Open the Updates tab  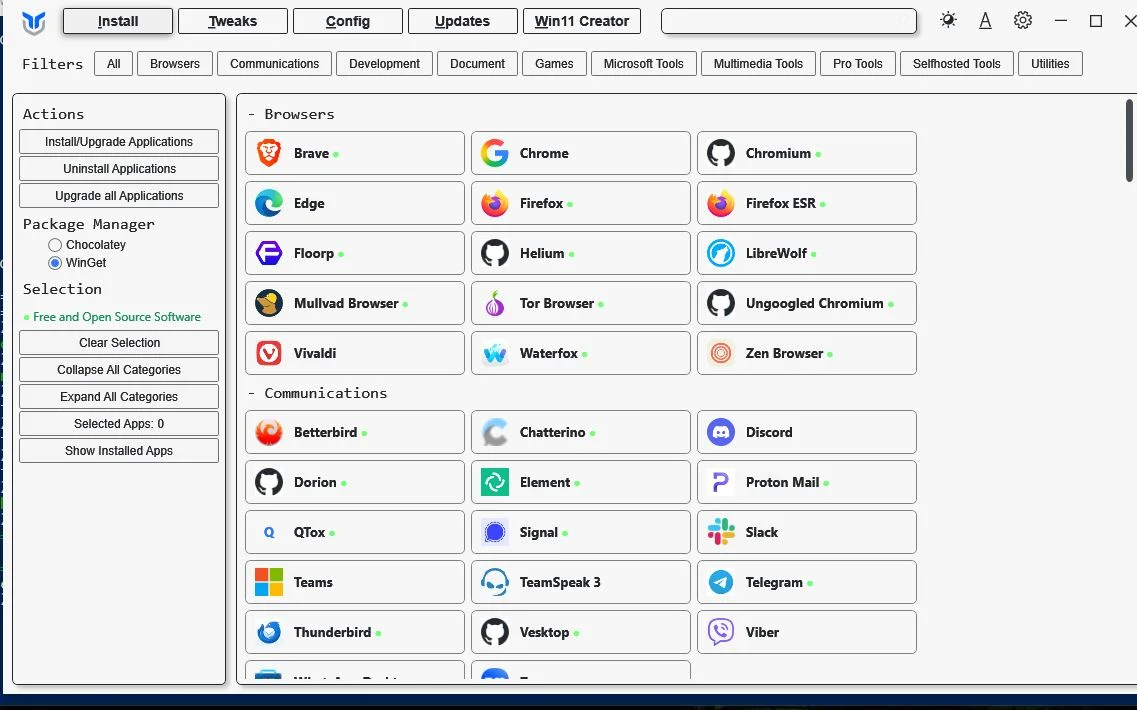pyautogui.click(x=463, y=21)
